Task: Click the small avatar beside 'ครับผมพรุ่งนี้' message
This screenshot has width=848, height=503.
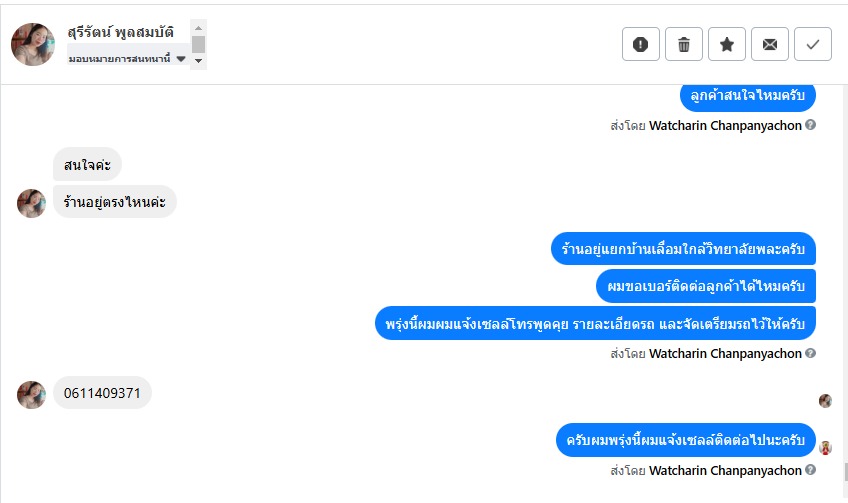Action: 825,447
